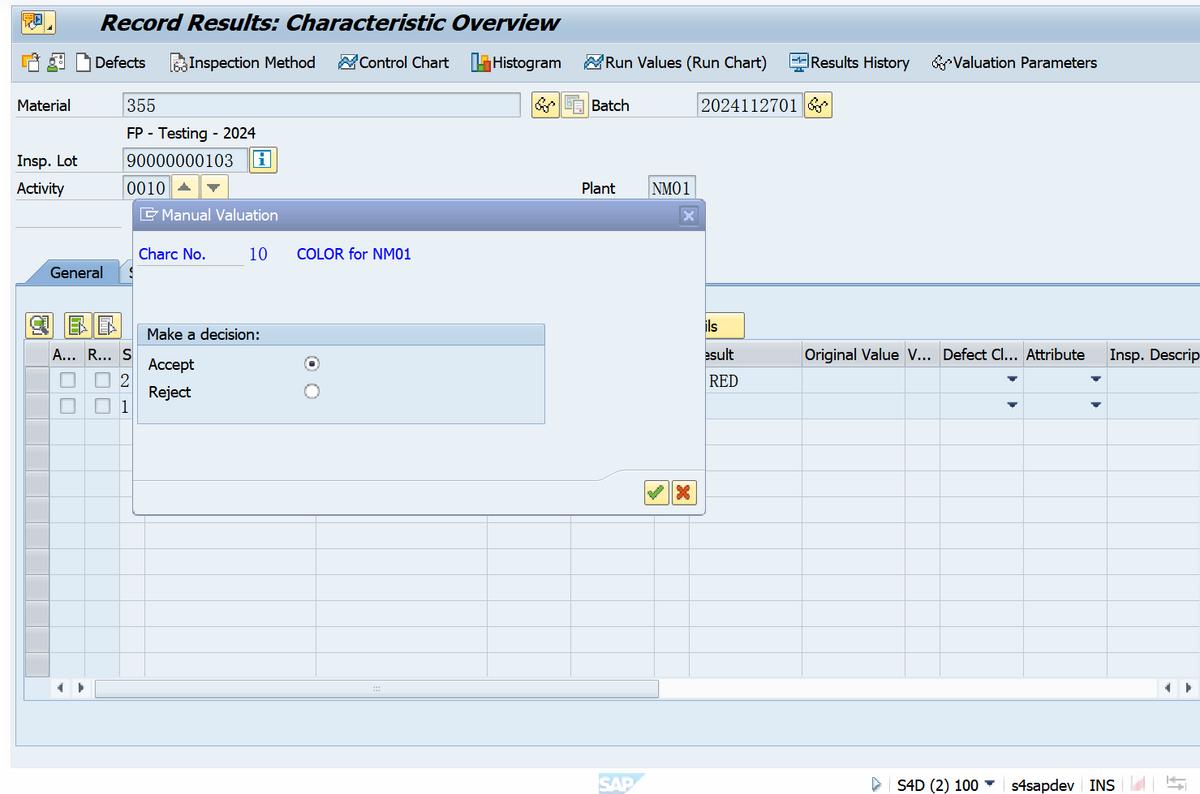Open Defect Class dropdown in the second row

point(1012,405)
